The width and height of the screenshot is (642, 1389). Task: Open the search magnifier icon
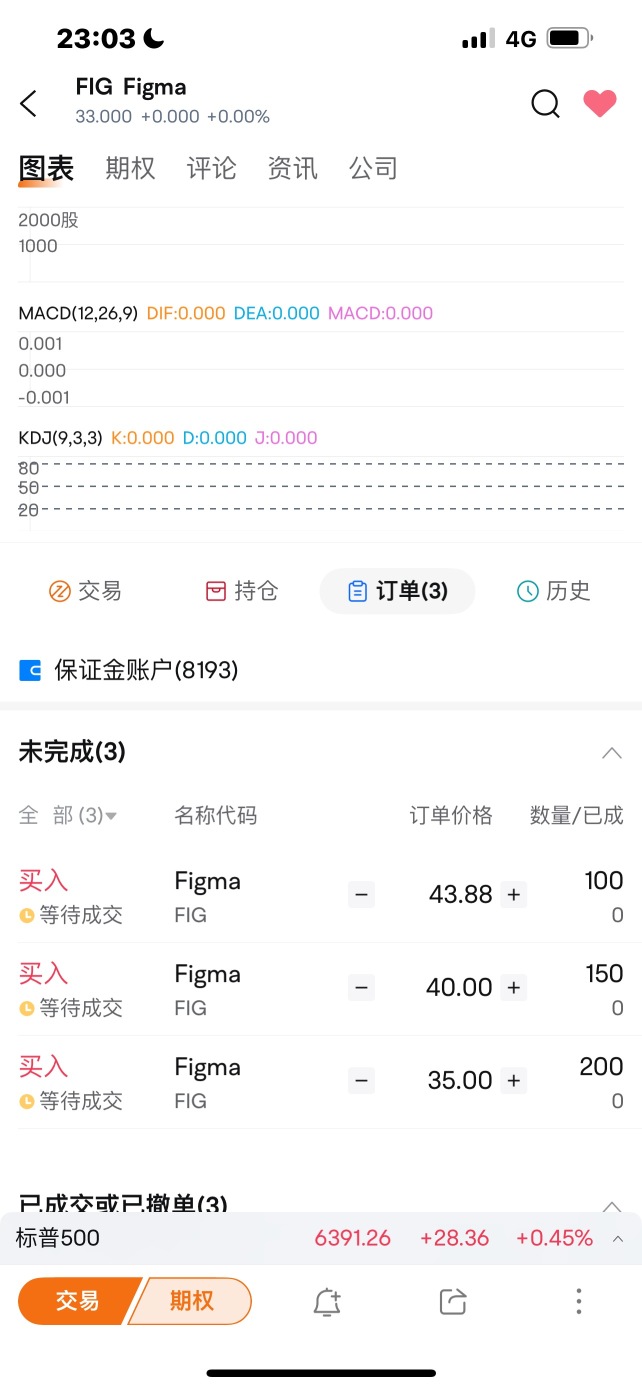tap(545, 103)
